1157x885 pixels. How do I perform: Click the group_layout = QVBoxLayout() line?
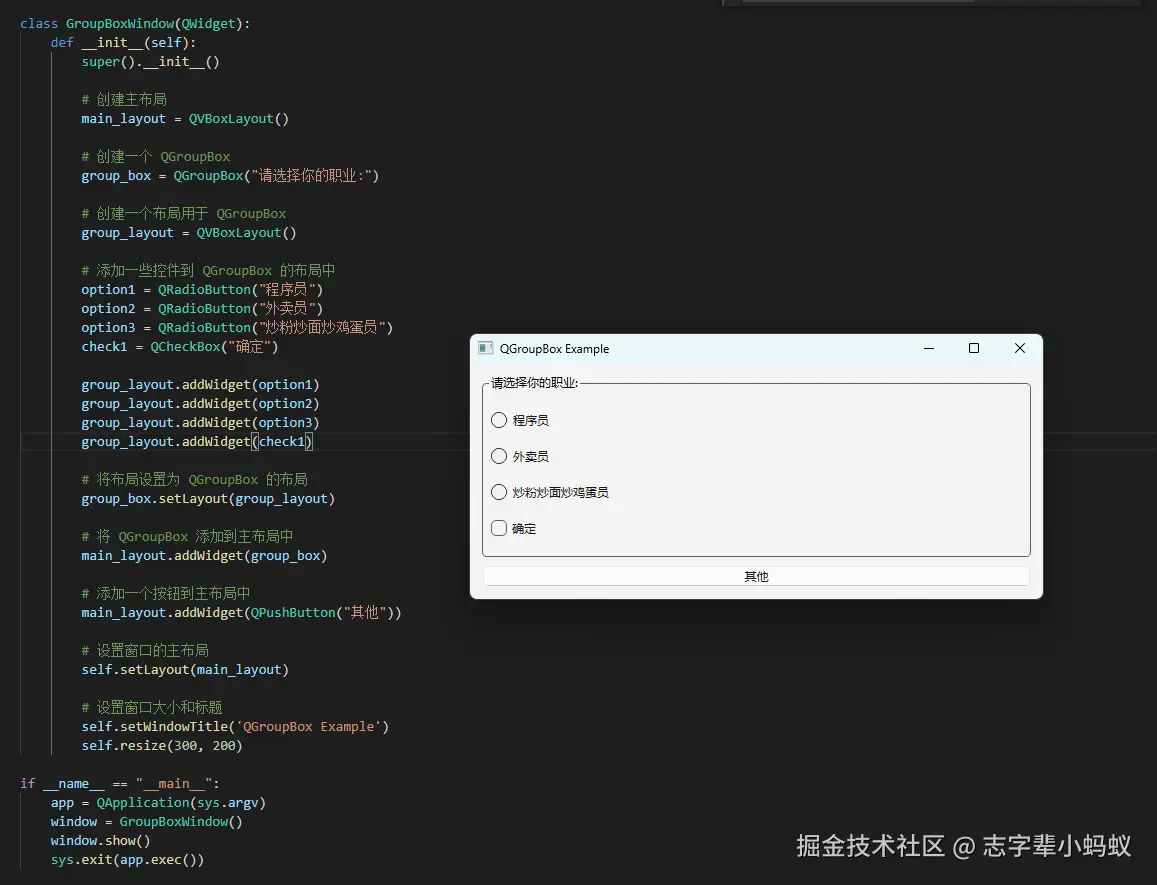(x=189, y=233)
